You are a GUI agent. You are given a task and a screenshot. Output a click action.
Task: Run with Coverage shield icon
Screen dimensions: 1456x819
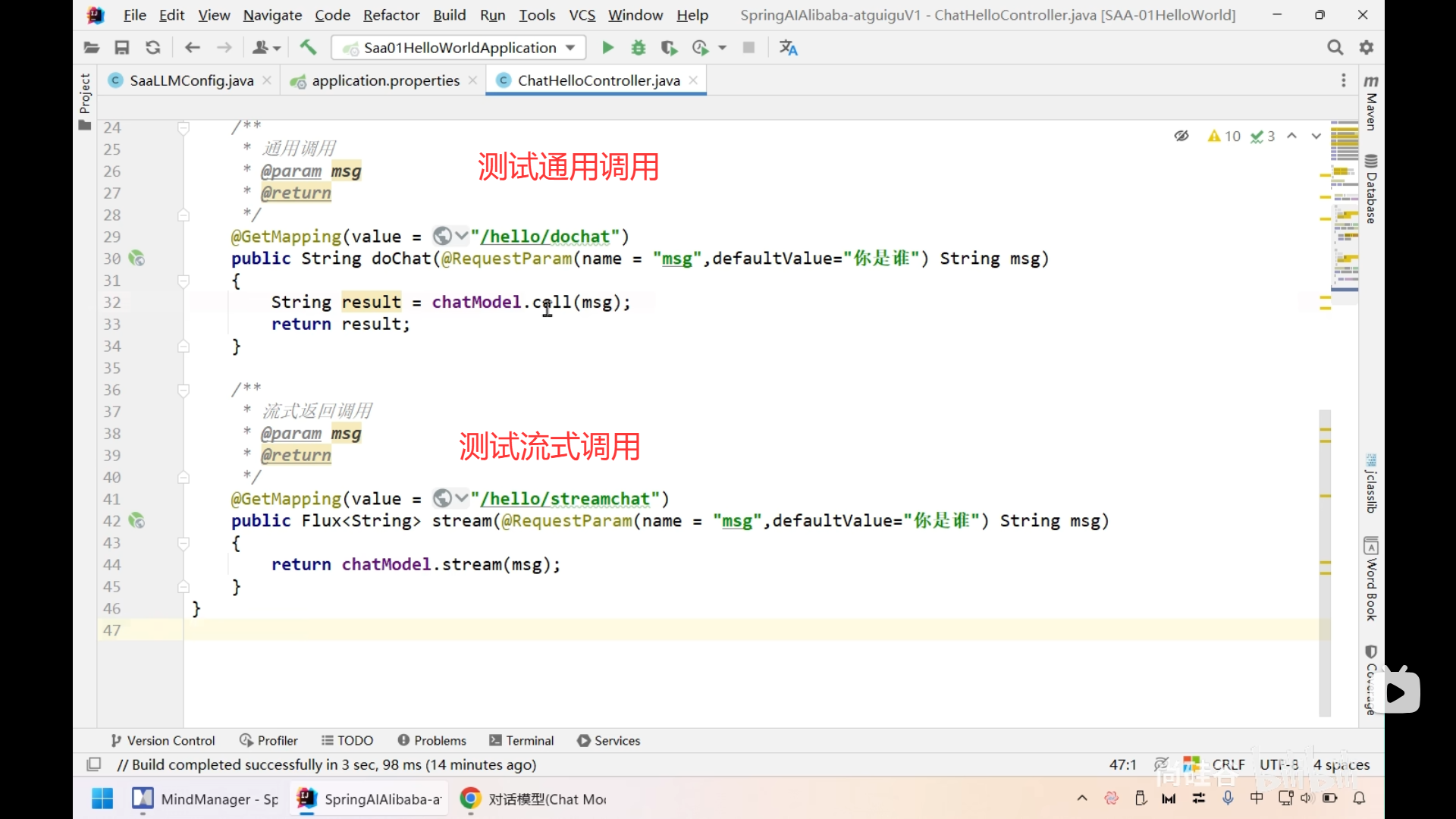coord(668,48)
